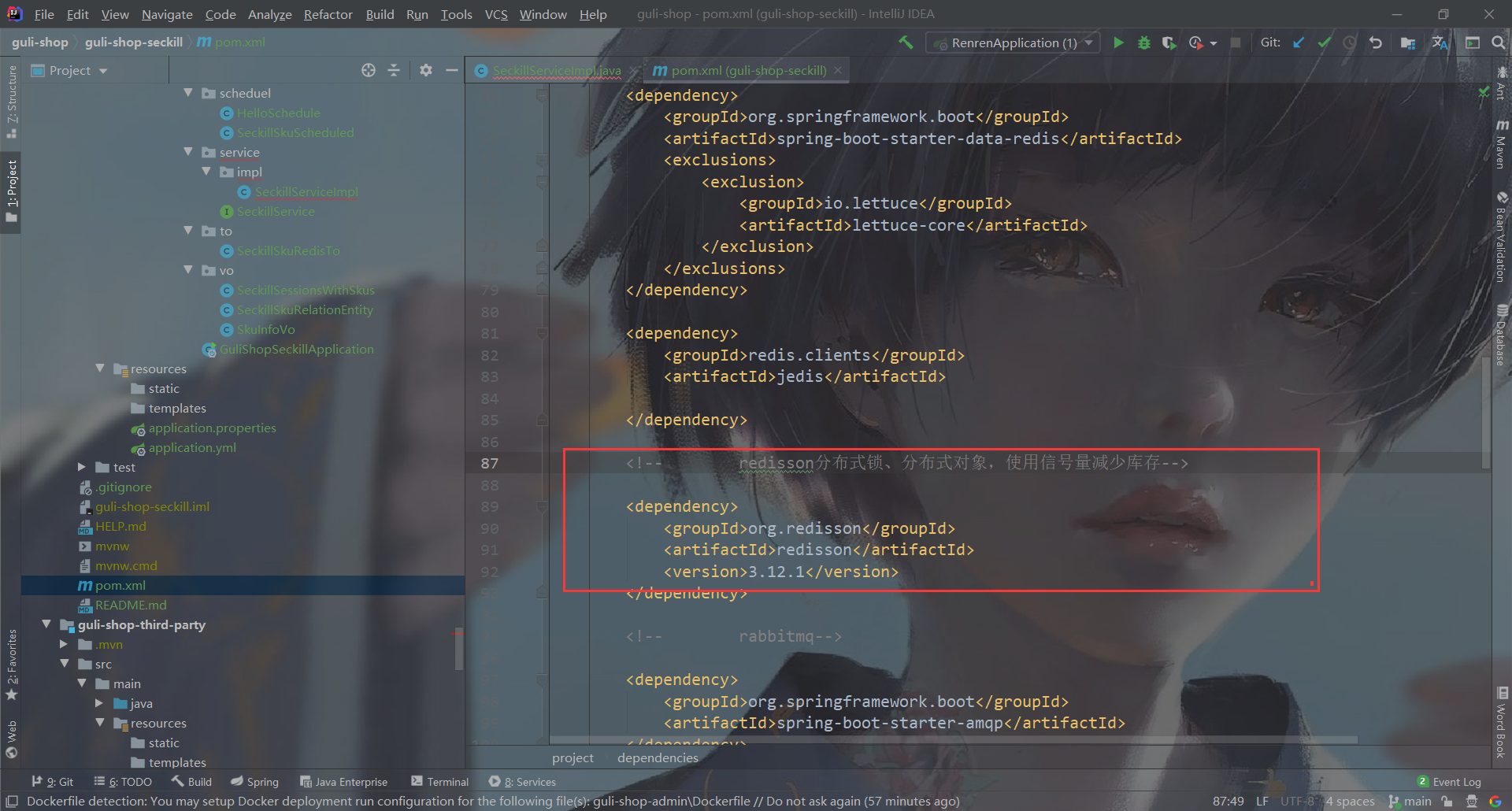Open the Event Log
This screenshot has height=811, width=1512.
tap(1449, 782)
